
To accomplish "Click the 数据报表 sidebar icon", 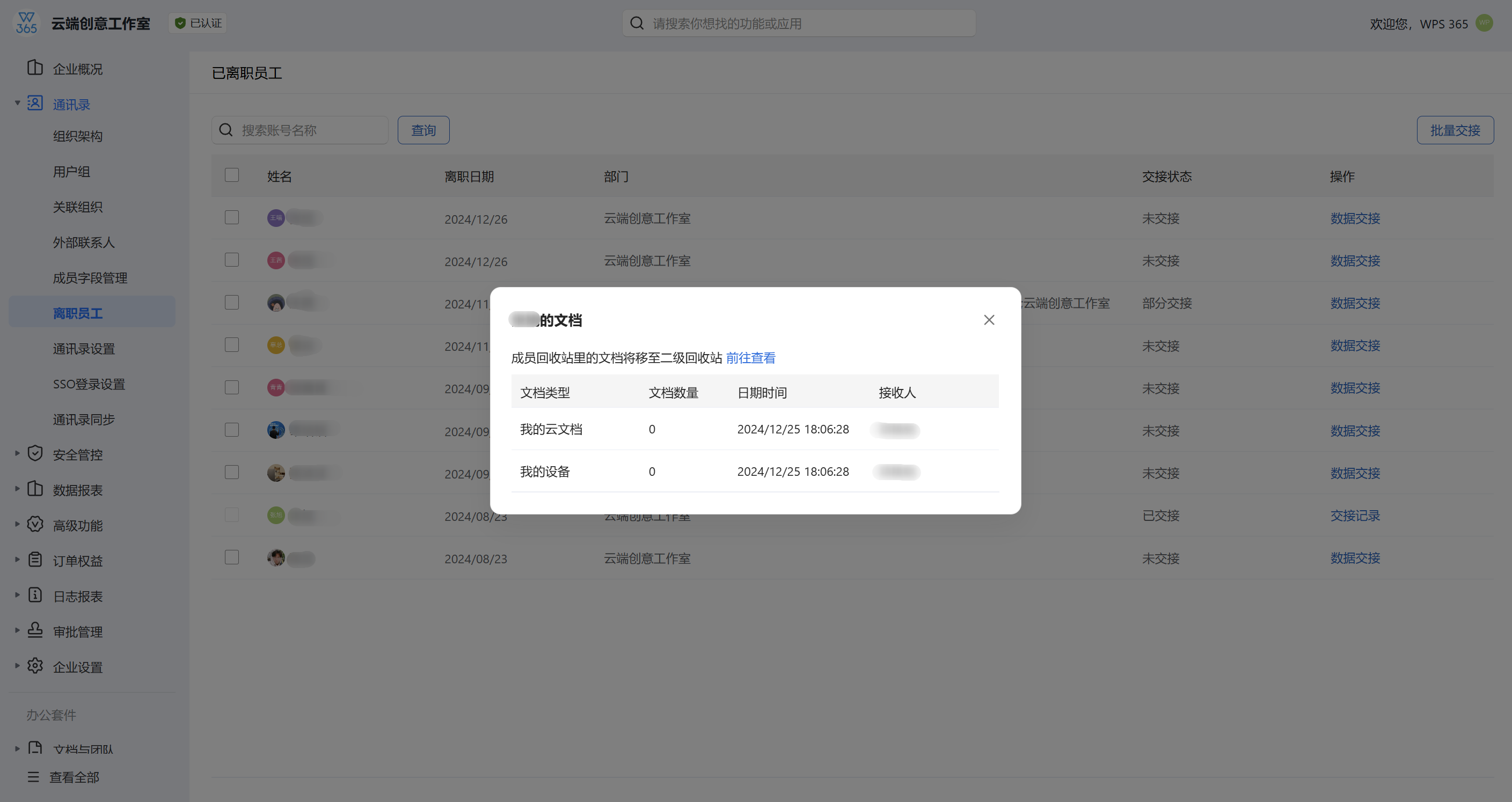I will [35, 489].
